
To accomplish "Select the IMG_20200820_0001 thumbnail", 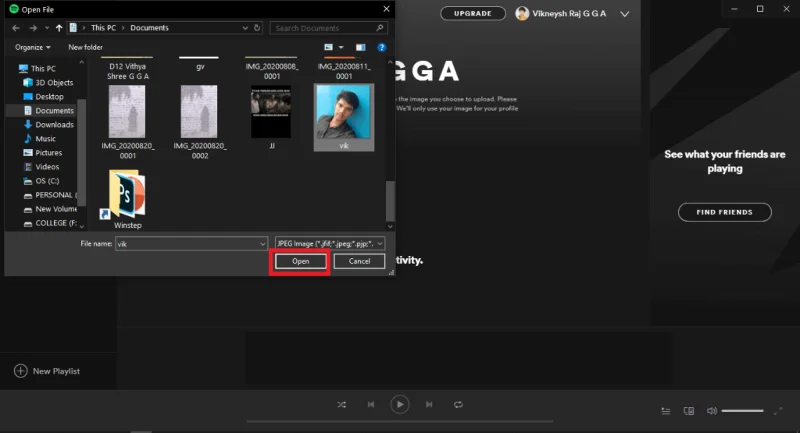I will (x=127, y=112).
